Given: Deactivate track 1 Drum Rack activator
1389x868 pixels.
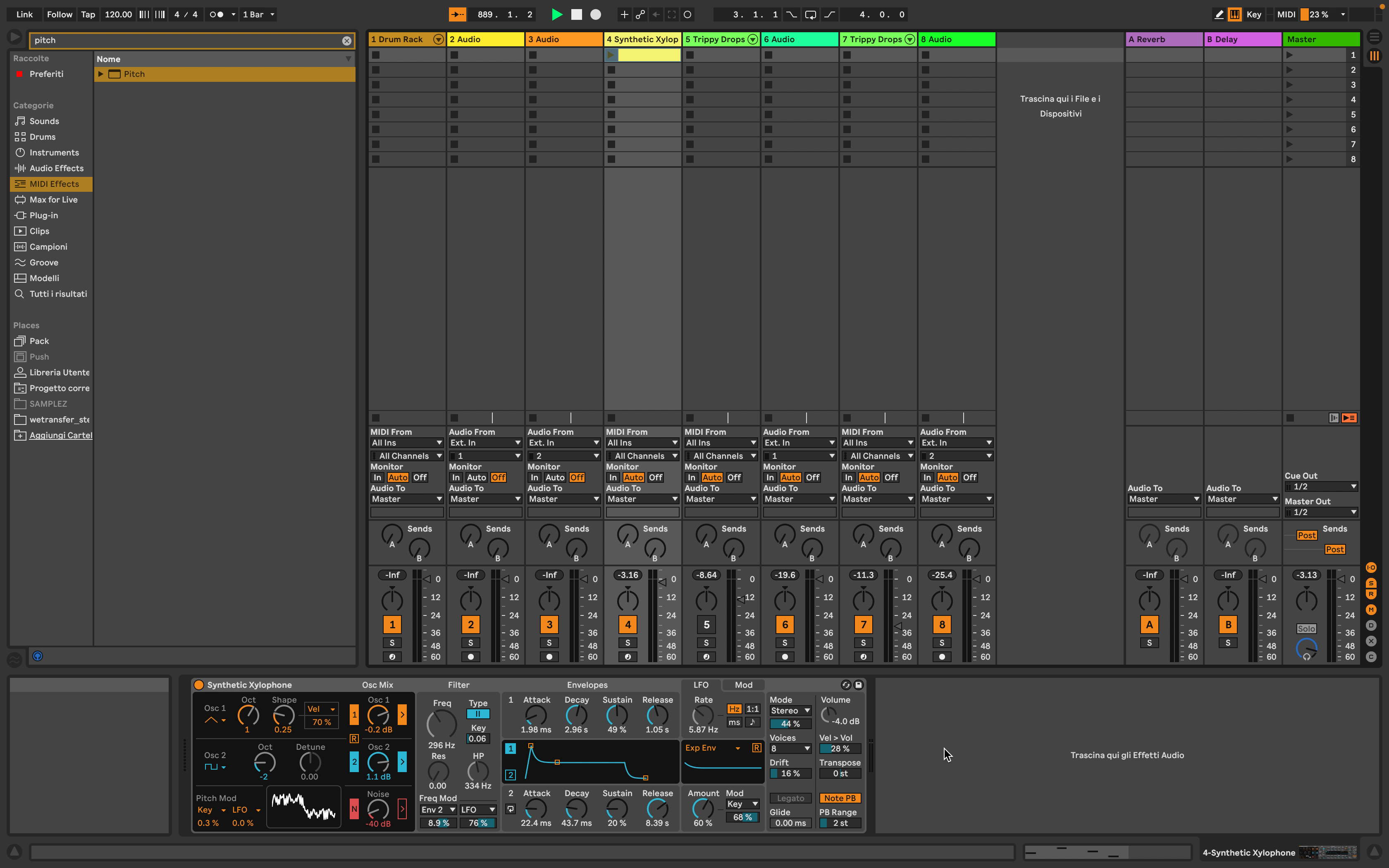Looking at the screenshot, I should 392,624.
